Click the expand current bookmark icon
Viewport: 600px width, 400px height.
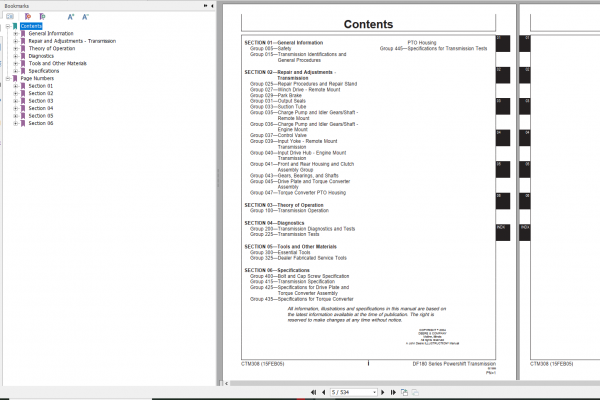[28, 16]
